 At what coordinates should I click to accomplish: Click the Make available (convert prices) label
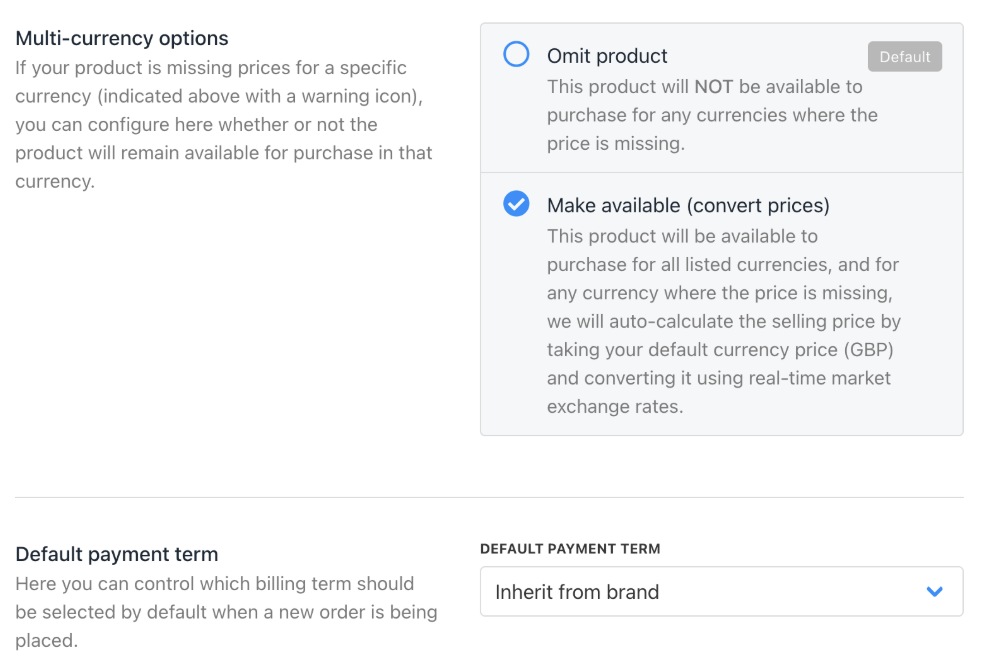tap(688, 206)
